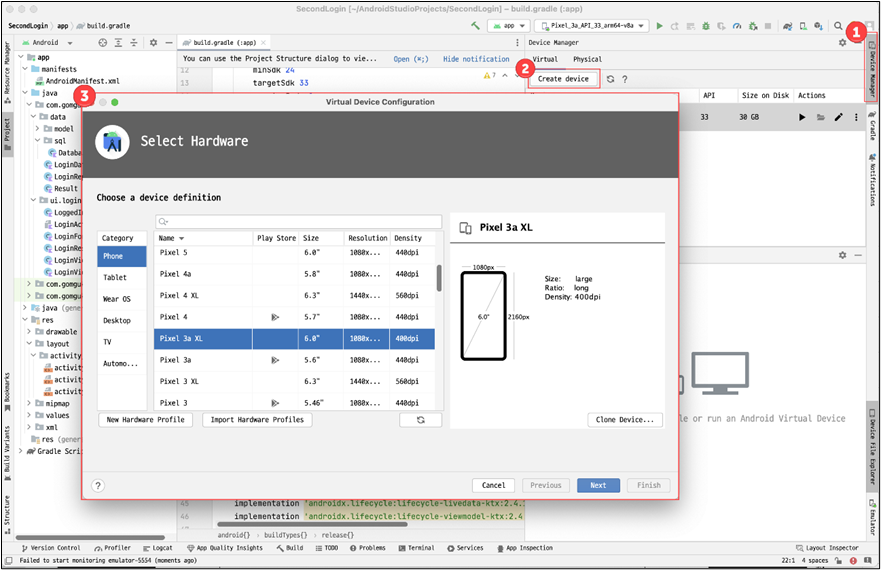Expand the values folder node
This screenshot has height=570, width=881.
(29, 415)
